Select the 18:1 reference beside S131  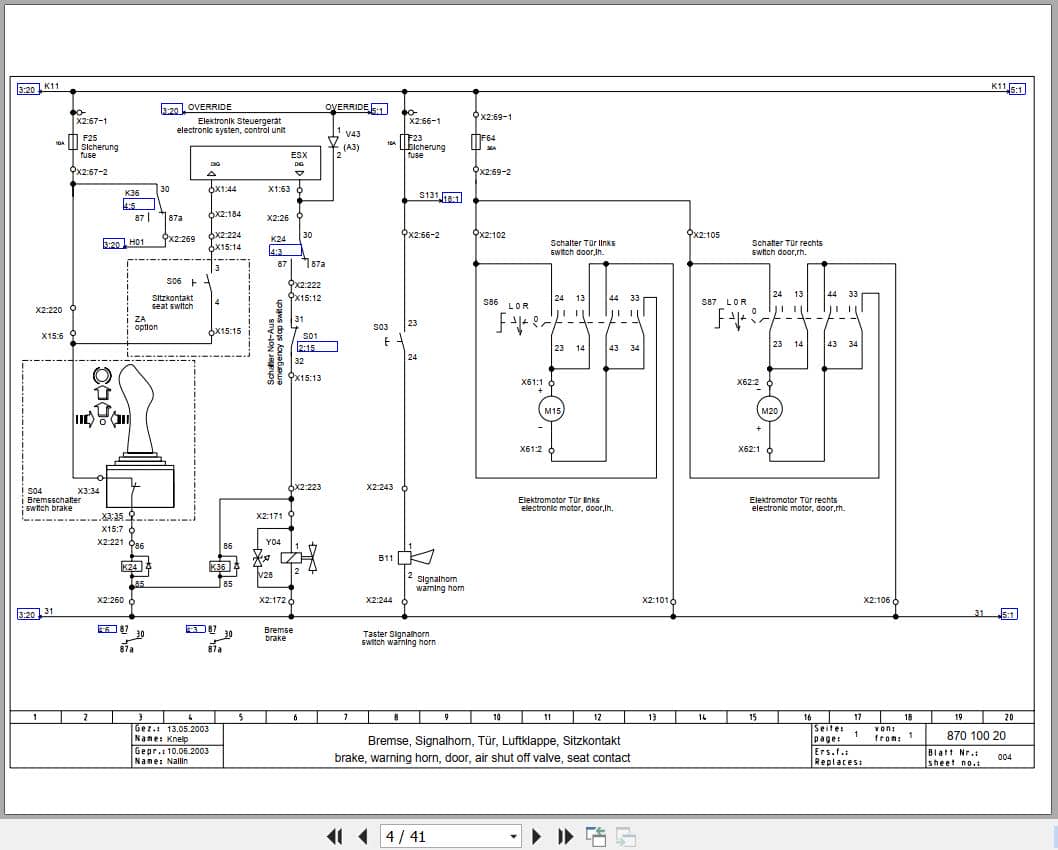click(452, 198)
